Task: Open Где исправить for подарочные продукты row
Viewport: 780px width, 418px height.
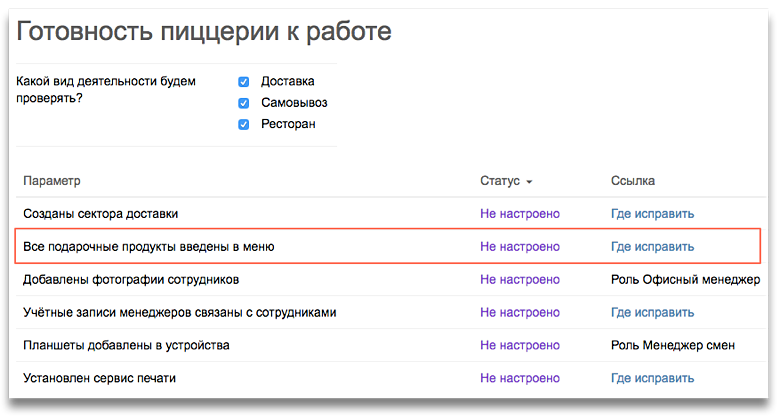Action: 652,247
